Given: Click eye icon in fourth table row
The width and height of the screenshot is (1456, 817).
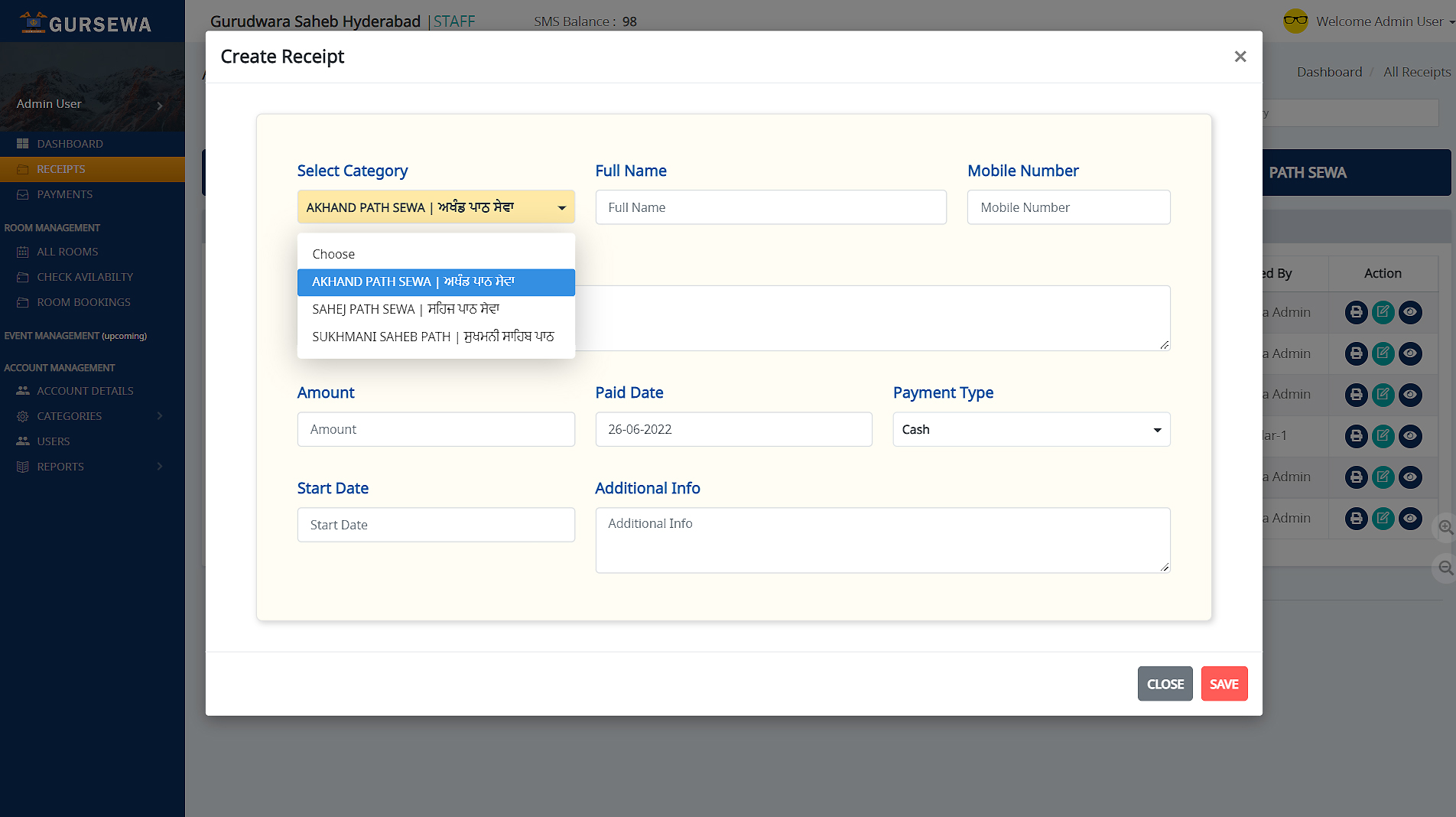Looking at the screenshot, I should click(x=1410, y=436).
